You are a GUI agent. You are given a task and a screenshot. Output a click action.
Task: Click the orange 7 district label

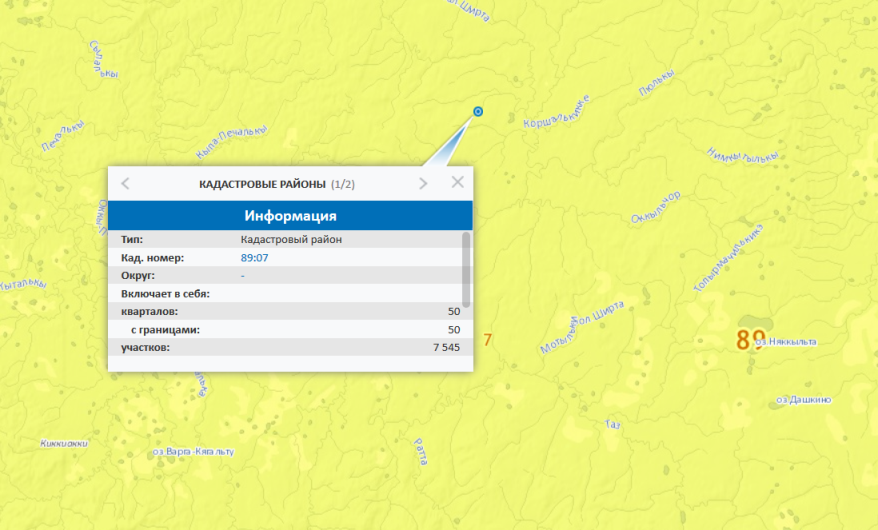487,340
